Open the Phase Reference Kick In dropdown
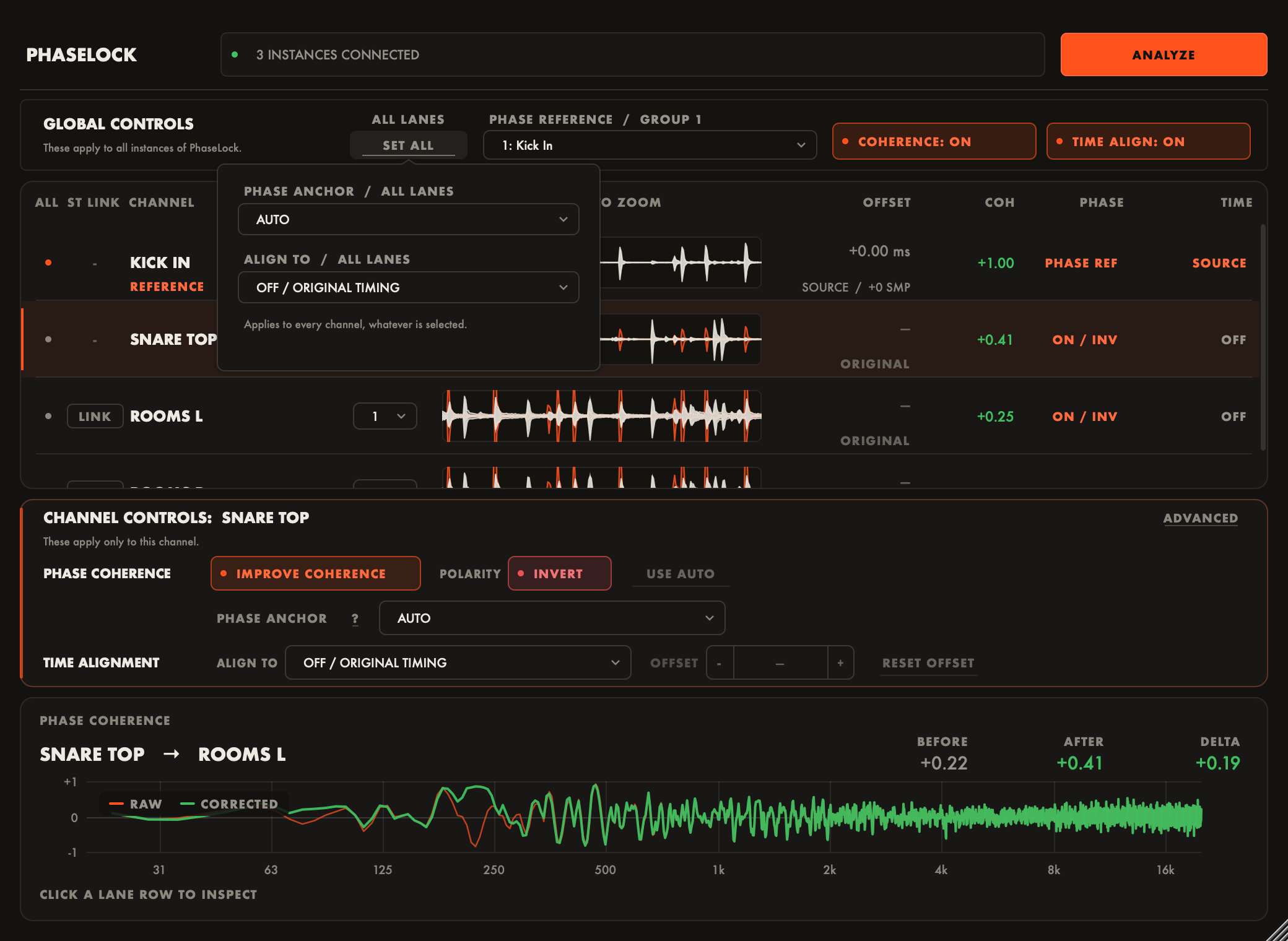 [x=650, y=145]
